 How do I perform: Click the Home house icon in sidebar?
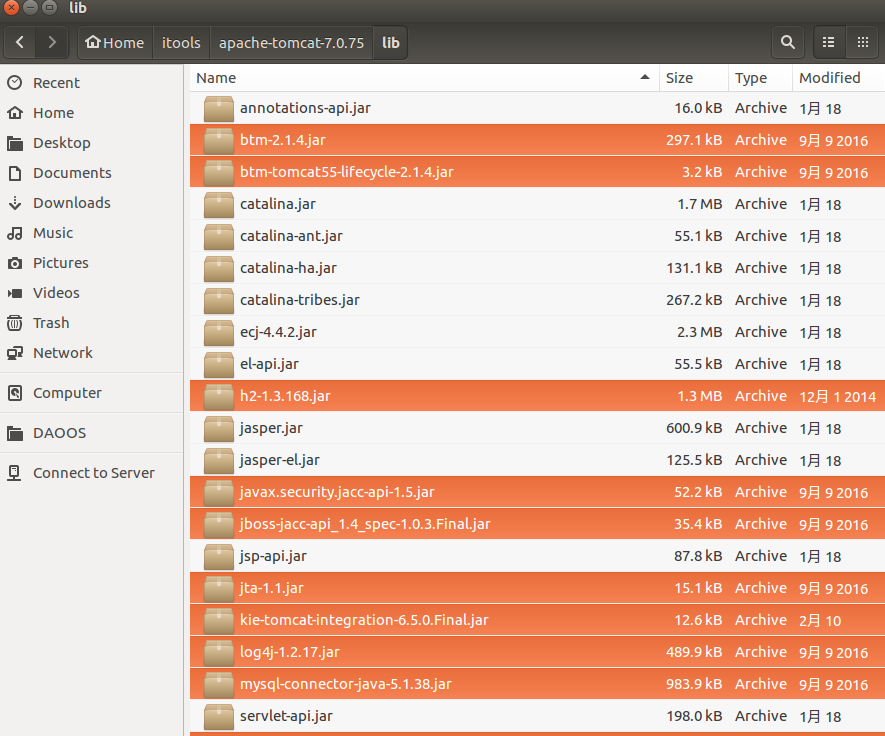pyautogui.click(x=15, y=113)
